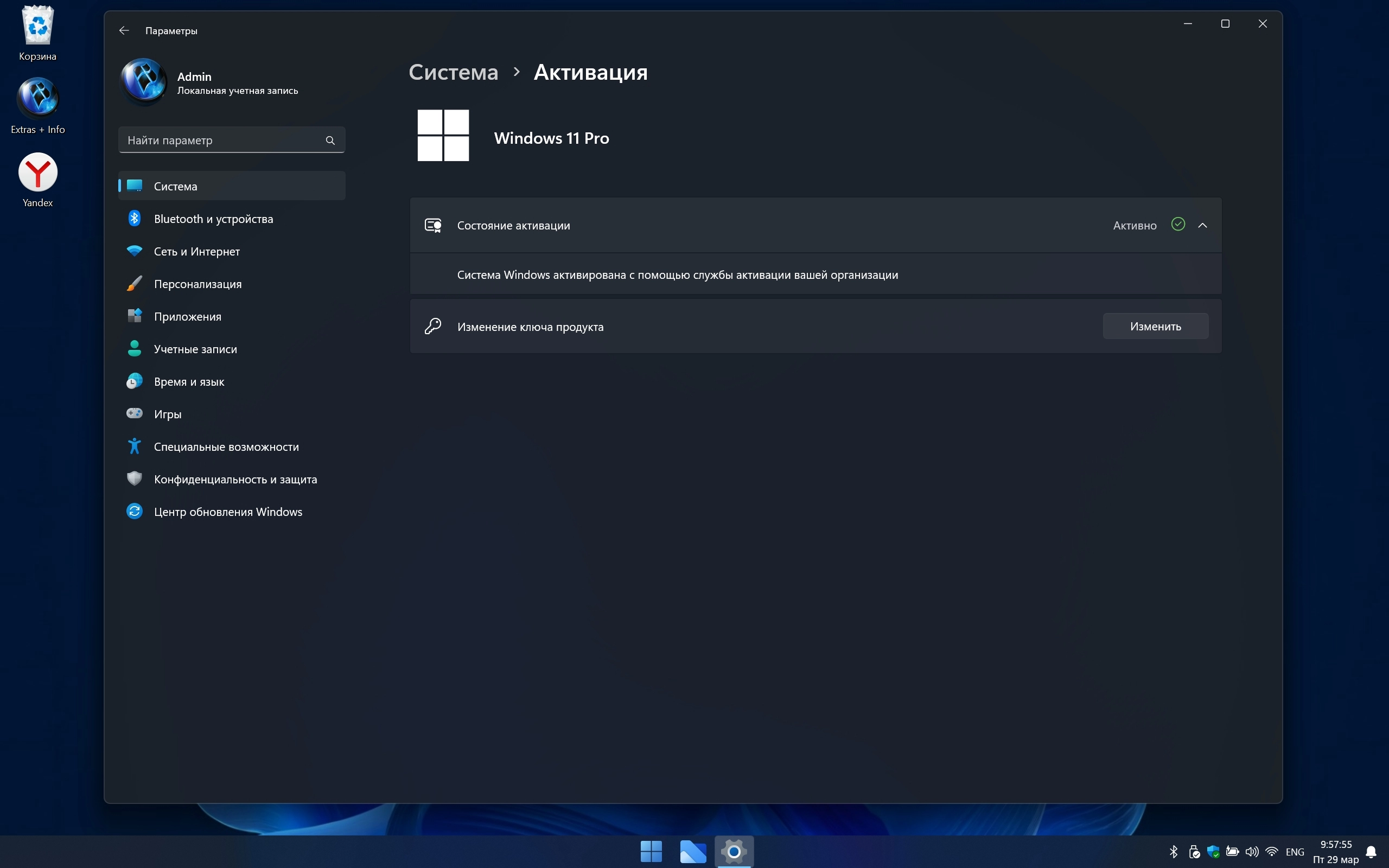Click the search magnifier icon
This screenshot has height=868, width=1389.
(x=330, y=140)
